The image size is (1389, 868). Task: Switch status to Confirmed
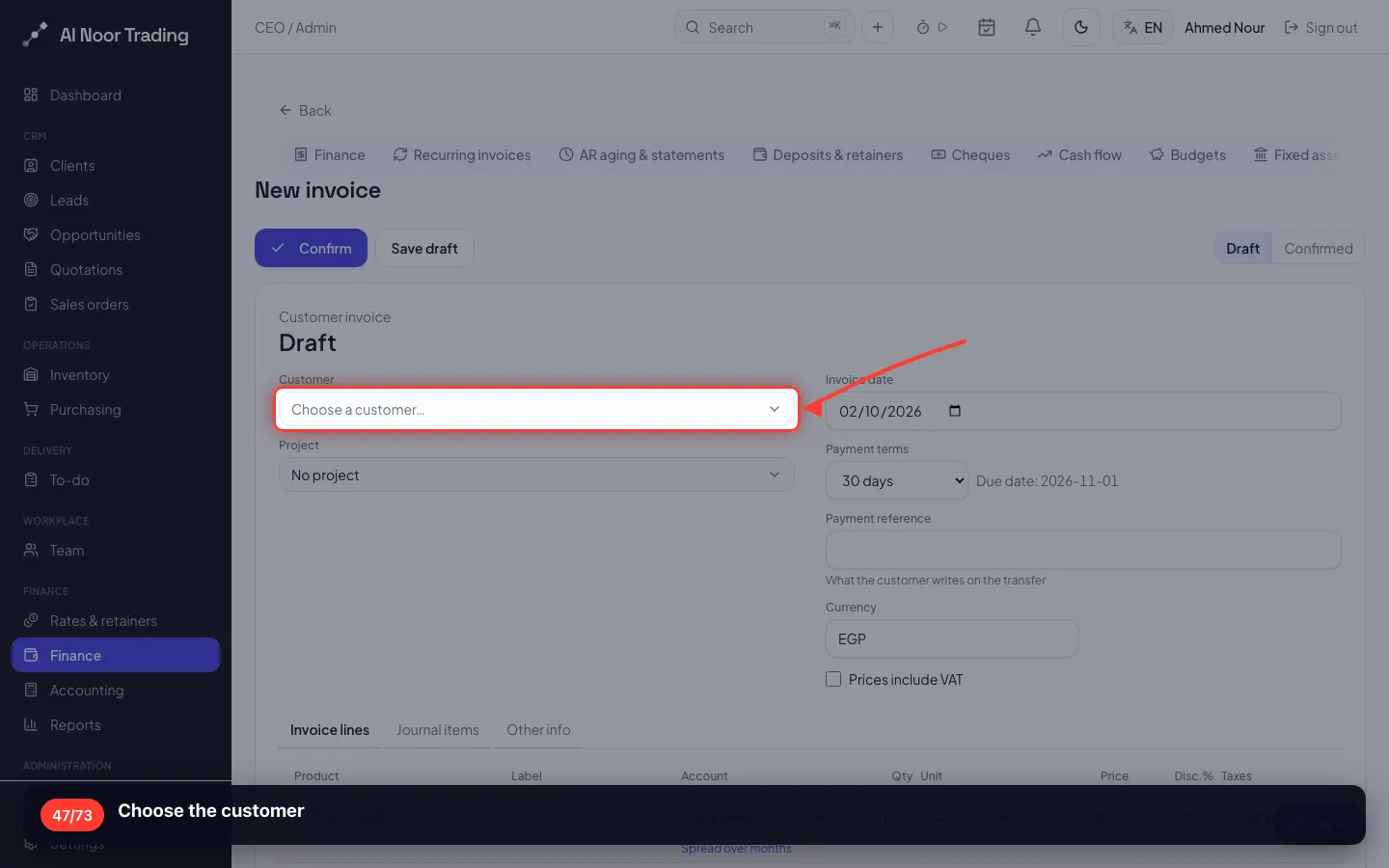[1318, 248]
